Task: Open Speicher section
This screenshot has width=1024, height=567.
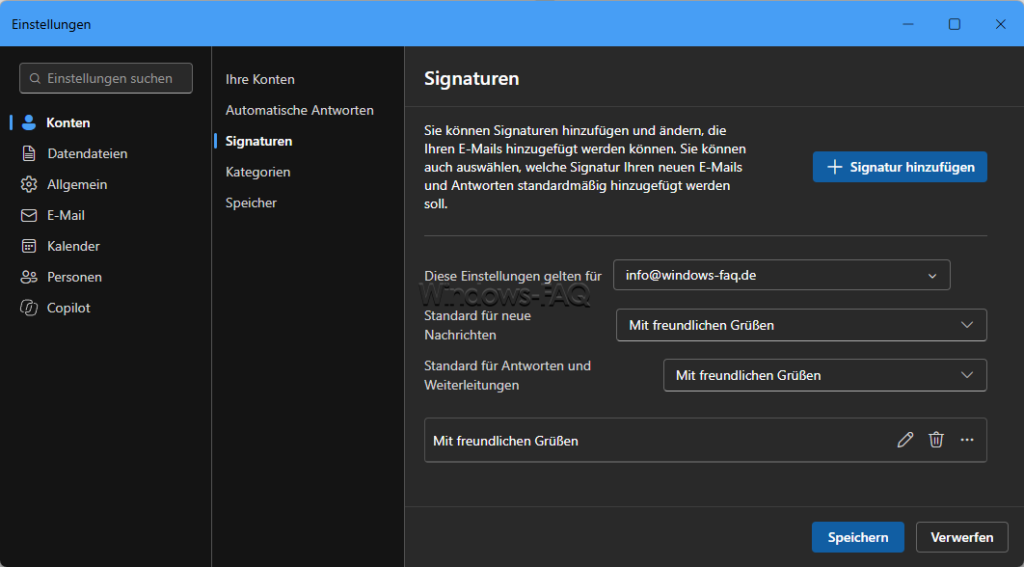Action: (251, 203)
